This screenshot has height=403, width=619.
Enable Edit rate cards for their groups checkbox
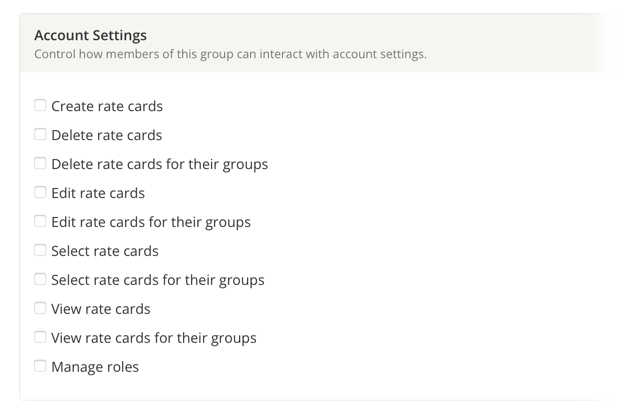pos(40,221)
